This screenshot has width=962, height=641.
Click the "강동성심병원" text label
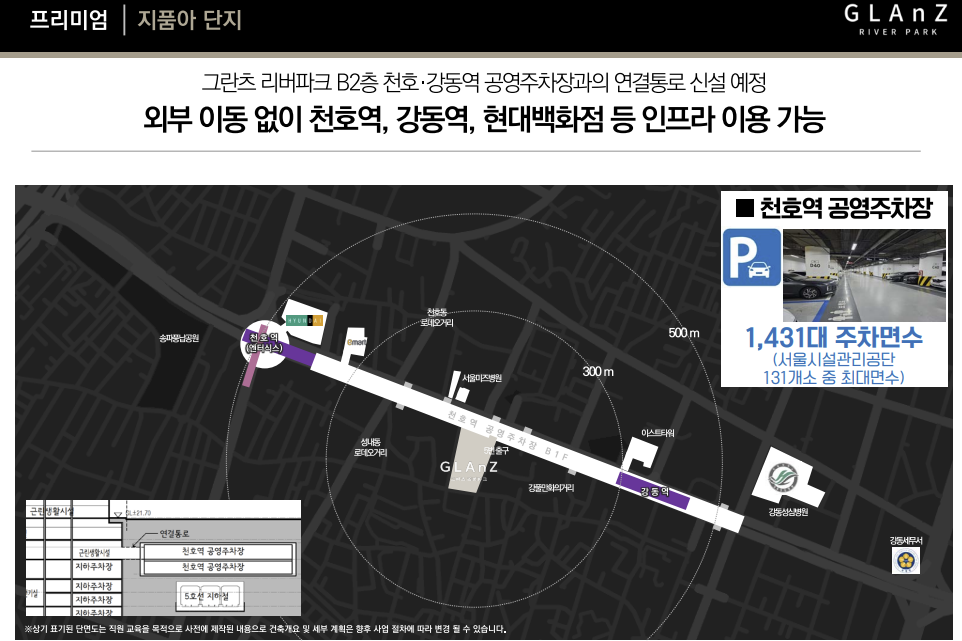pos(788,512)
